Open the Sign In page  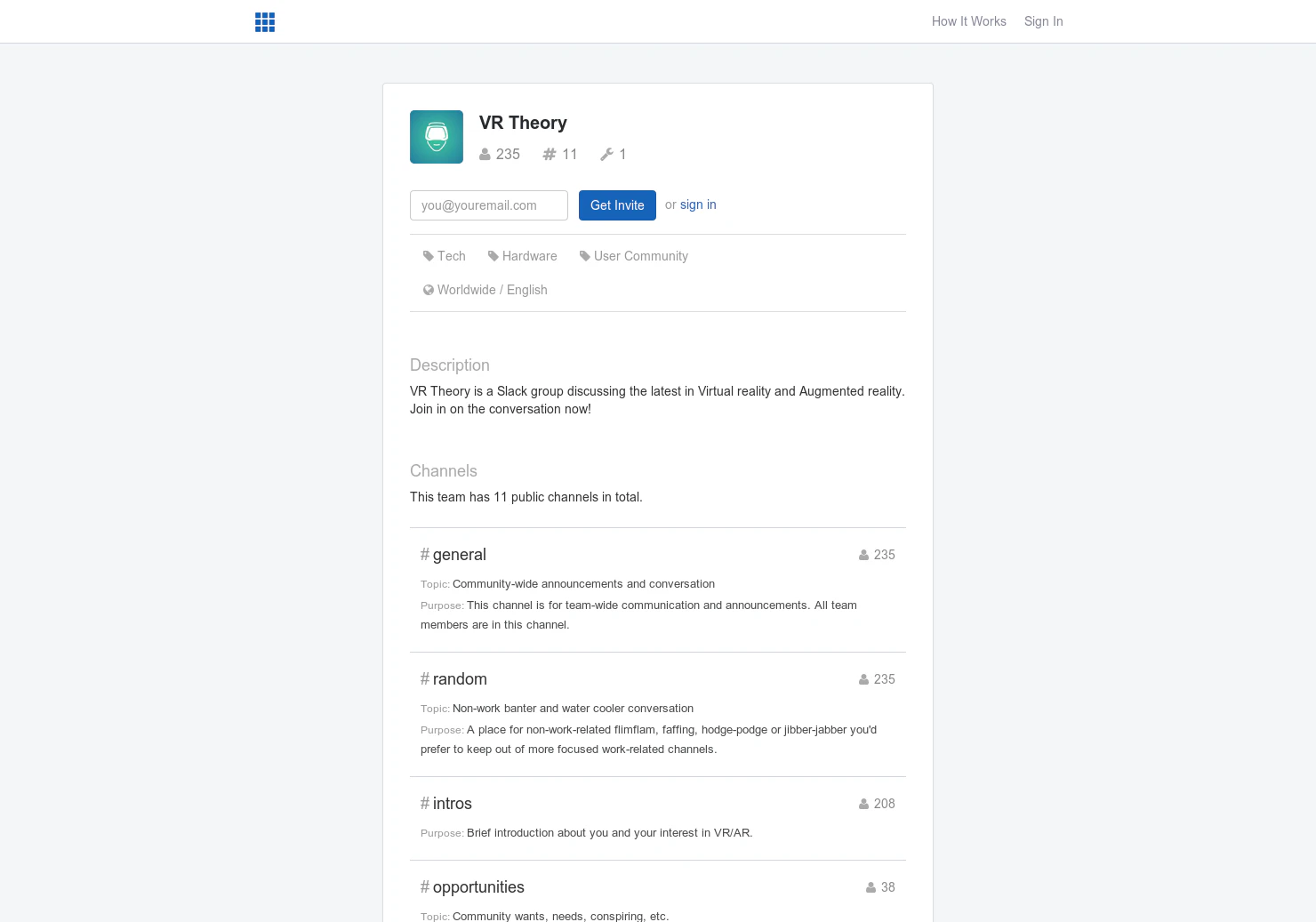(1043, 21)
